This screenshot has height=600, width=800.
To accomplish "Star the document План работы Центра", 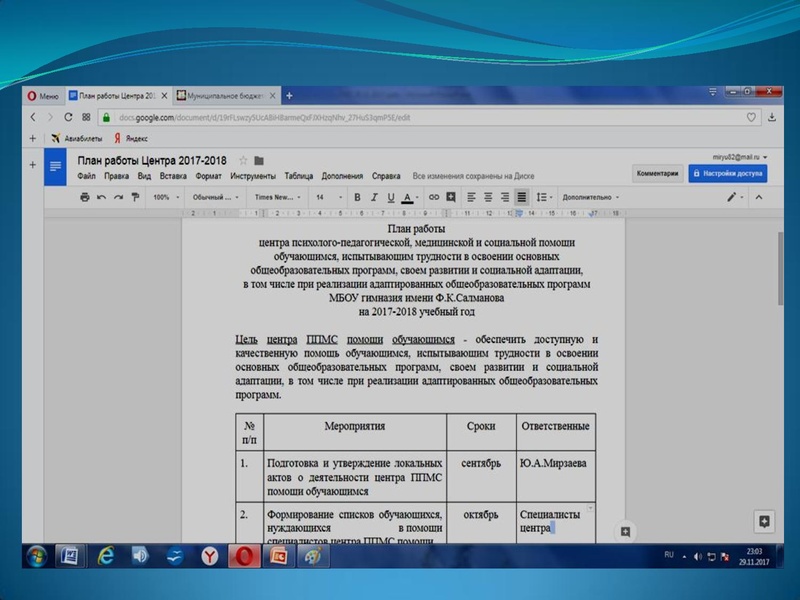I will 243,160.
